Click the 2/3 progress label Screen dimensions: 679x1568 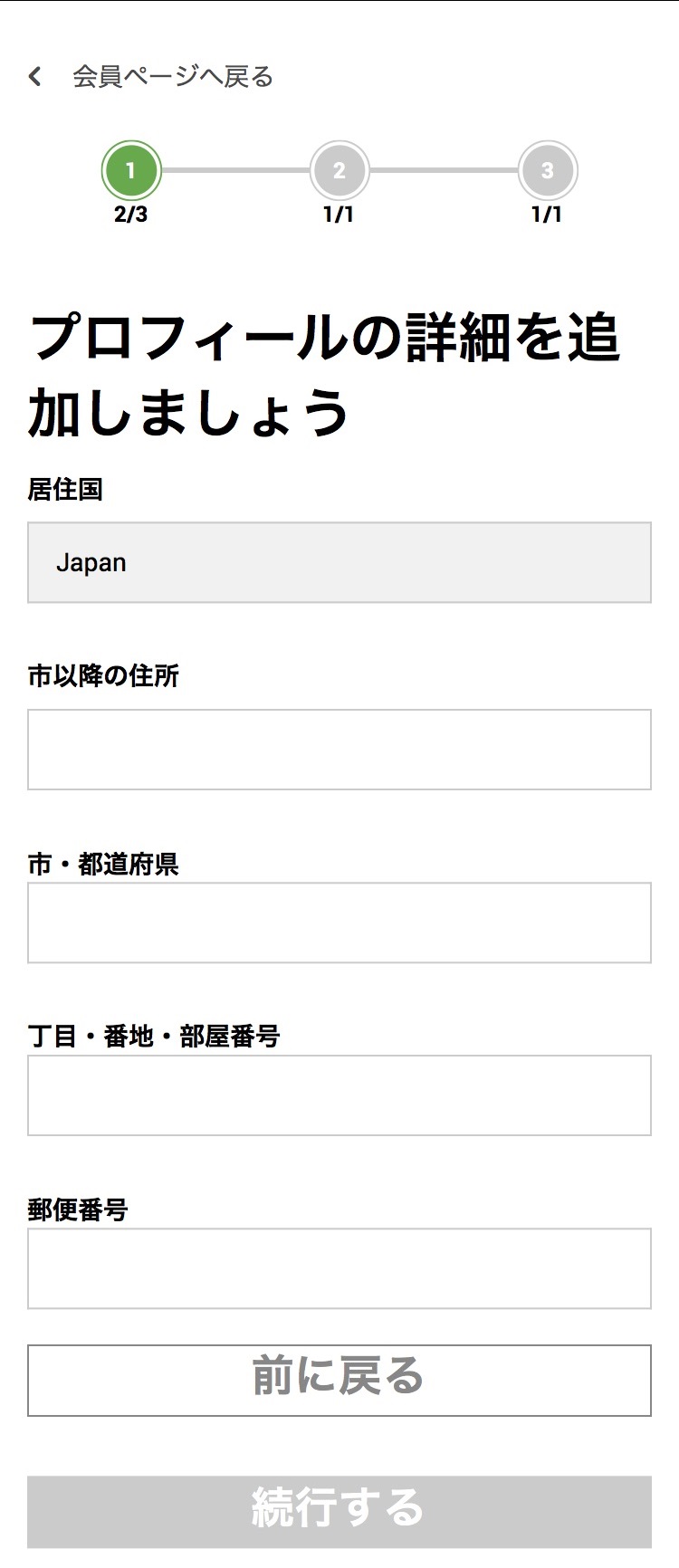(131, 215)
